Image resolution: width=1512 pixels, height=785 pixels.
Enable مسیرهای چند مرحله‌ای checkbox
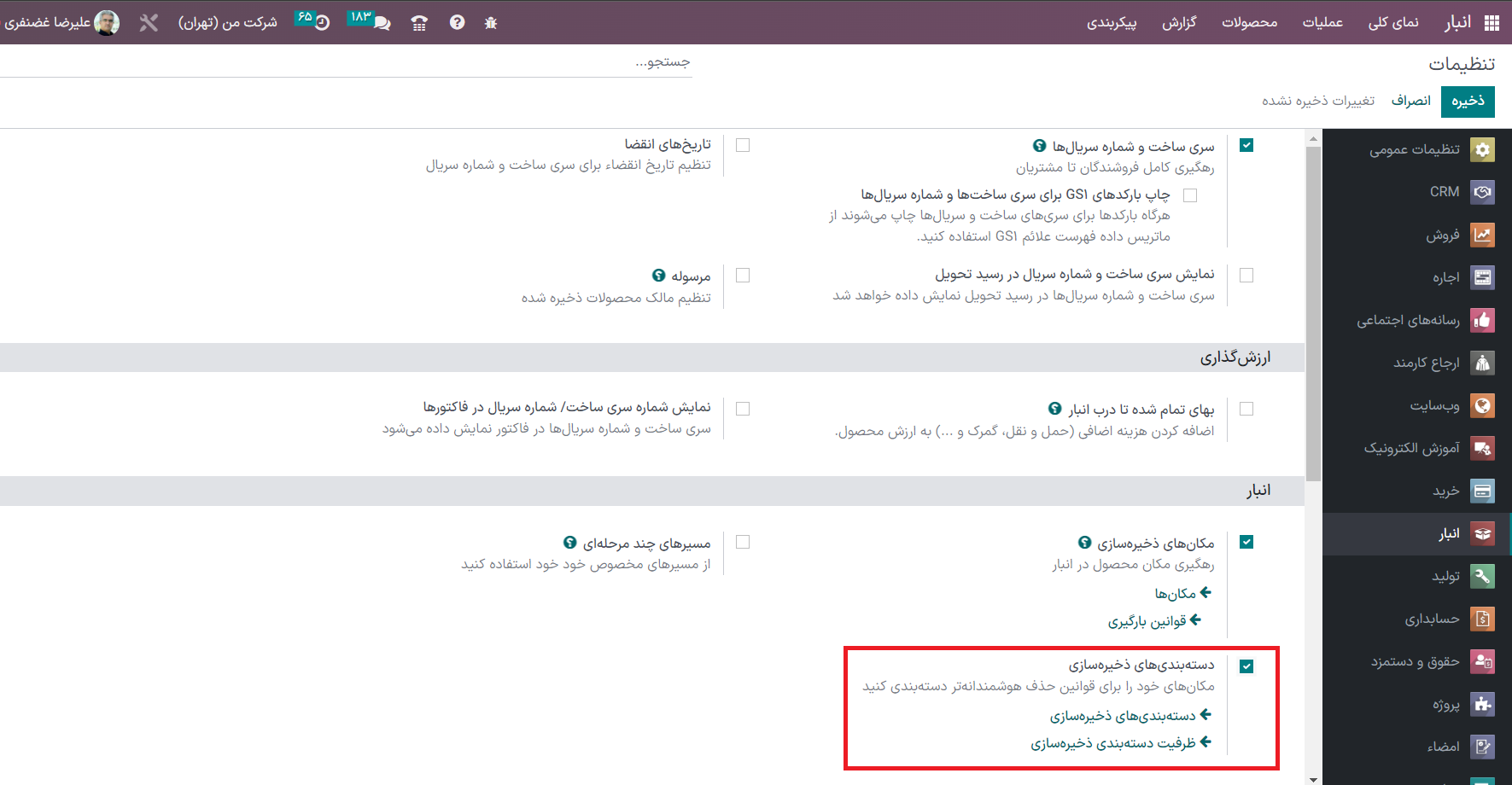tap(743, 542)
